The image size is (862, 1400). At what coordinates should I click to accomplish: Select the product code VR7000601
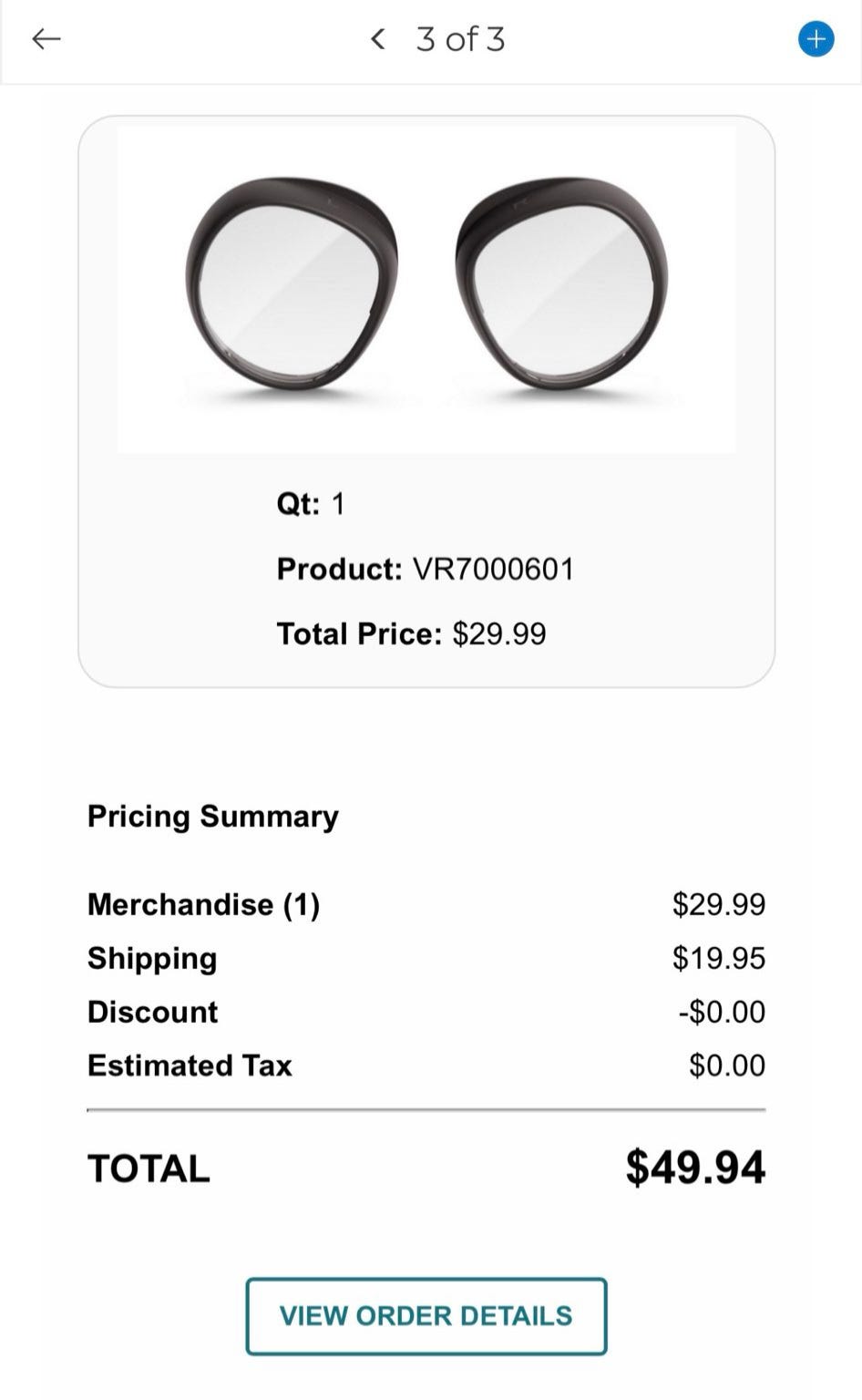click(494, 570)
